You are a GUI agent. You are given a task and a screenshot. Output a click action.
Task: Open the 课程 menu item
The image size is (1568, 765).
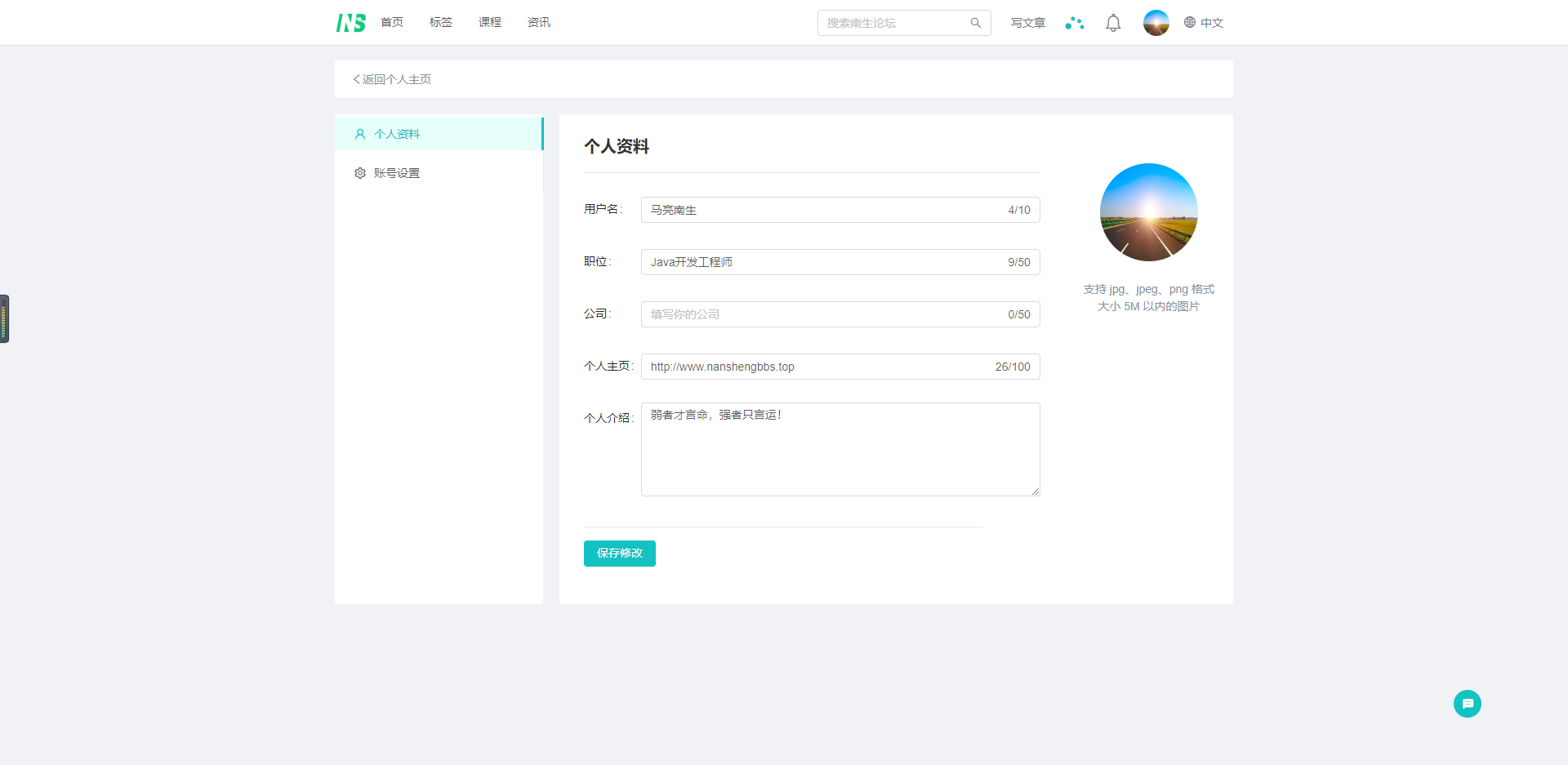click(490, 22)
